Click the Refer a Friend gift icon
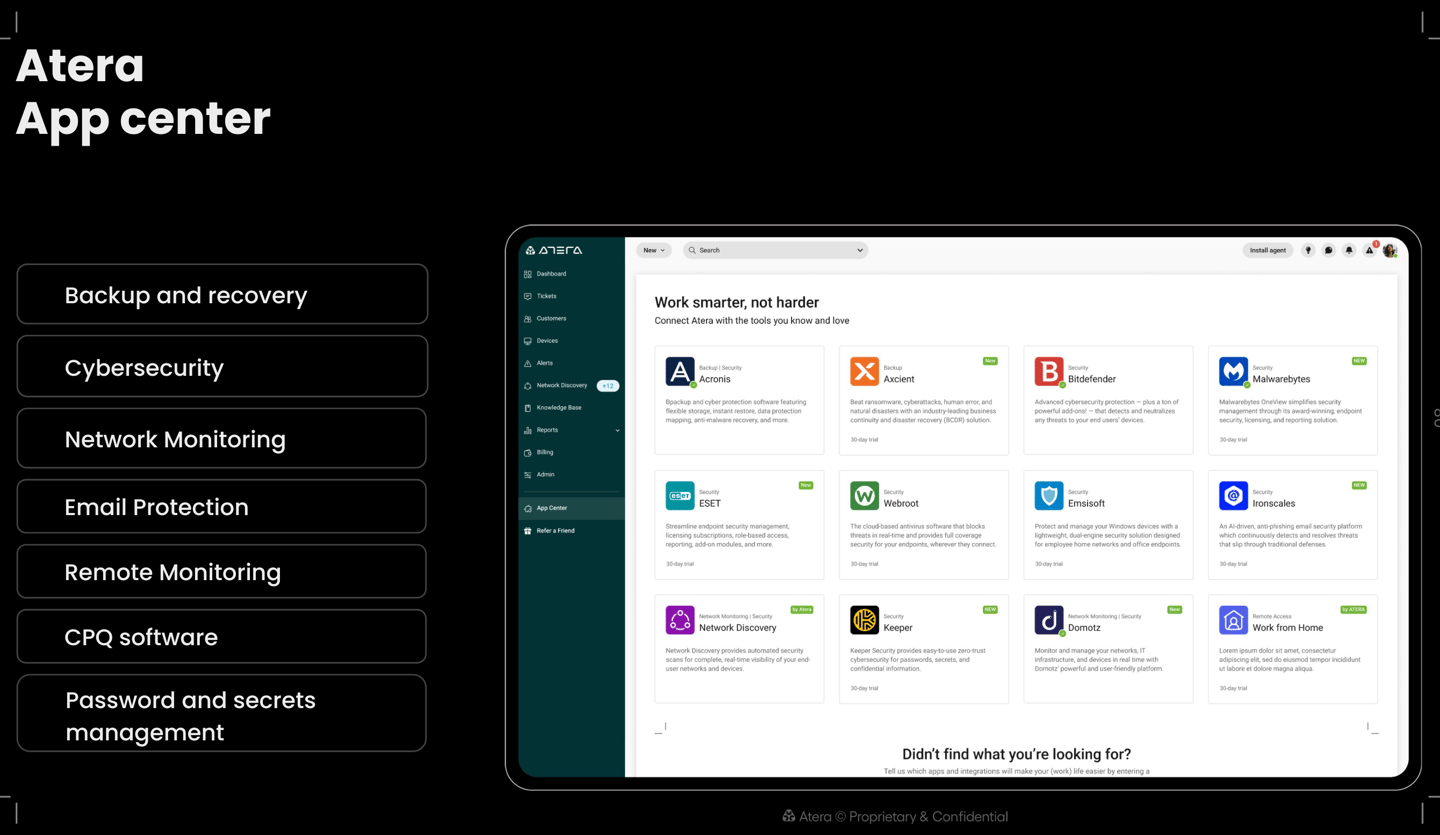 point(528,531)
